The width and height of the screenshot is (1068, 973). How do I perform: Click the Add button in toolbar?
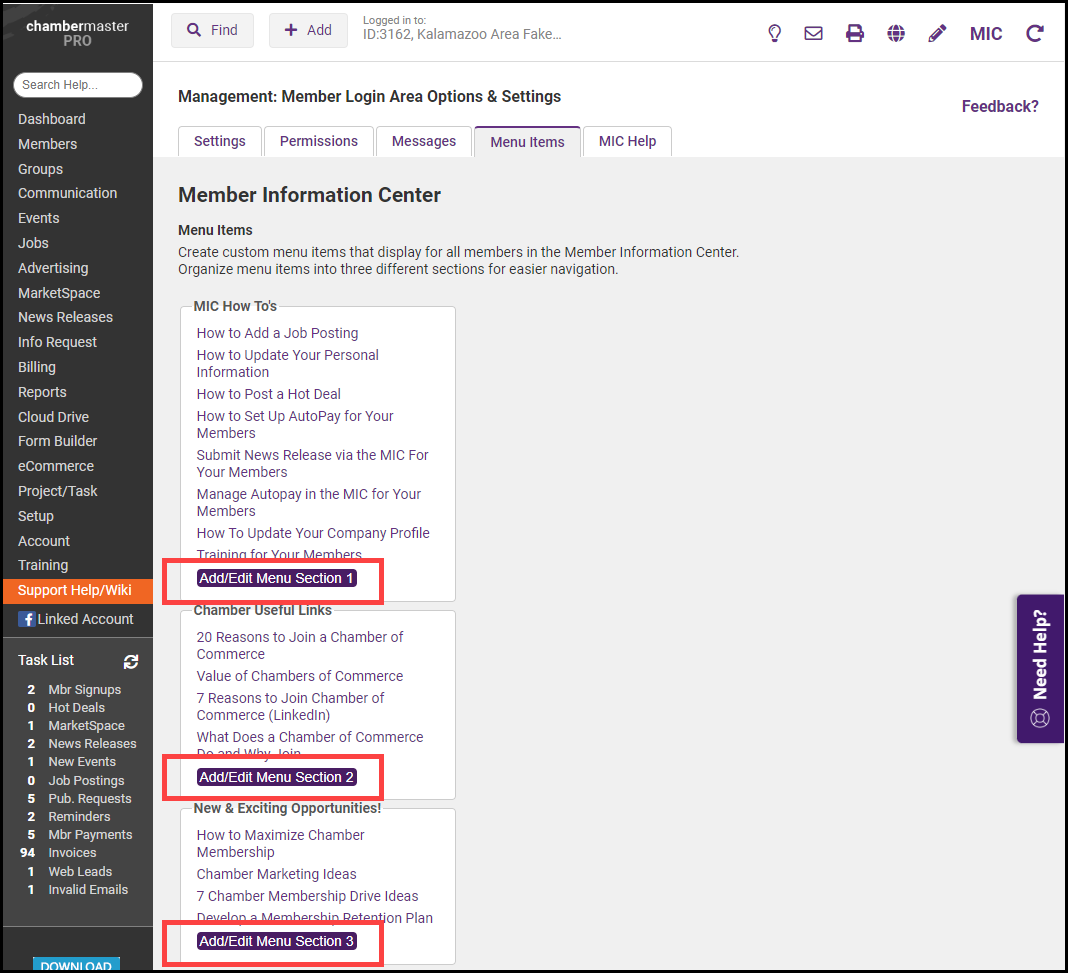point(308,30)
